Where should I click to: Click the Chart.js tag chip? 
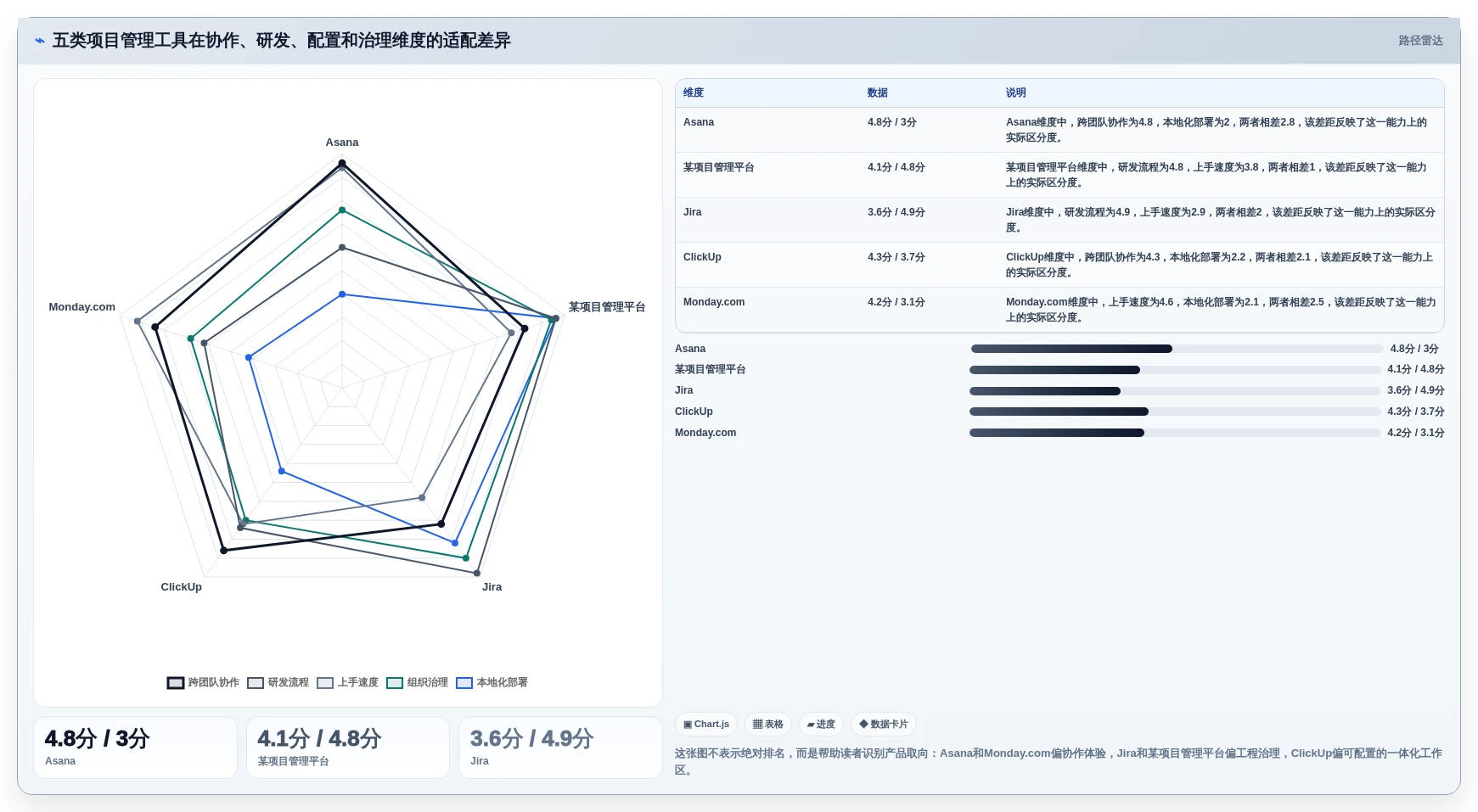coord(706,725)
